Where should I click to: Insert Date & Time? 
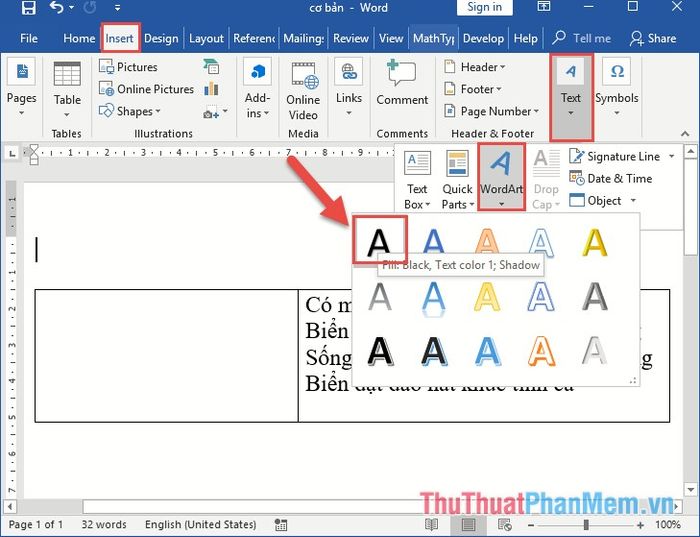pos(610,179)
